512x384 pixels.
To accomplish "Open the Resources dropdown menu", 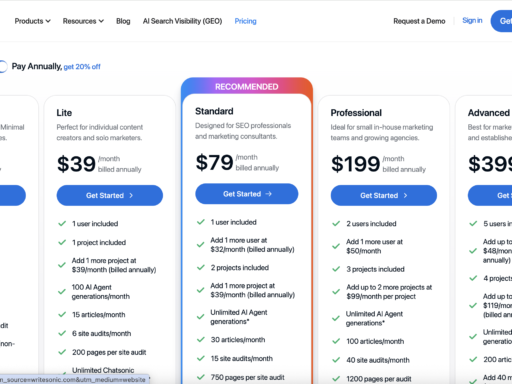I will 83,21.
